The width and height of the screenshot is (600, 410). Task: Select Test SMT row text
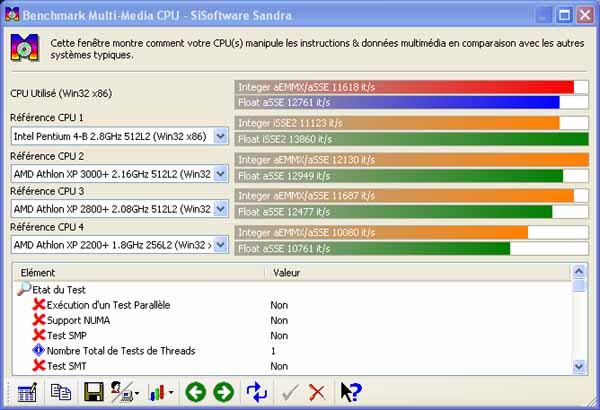tap(67, 366)
